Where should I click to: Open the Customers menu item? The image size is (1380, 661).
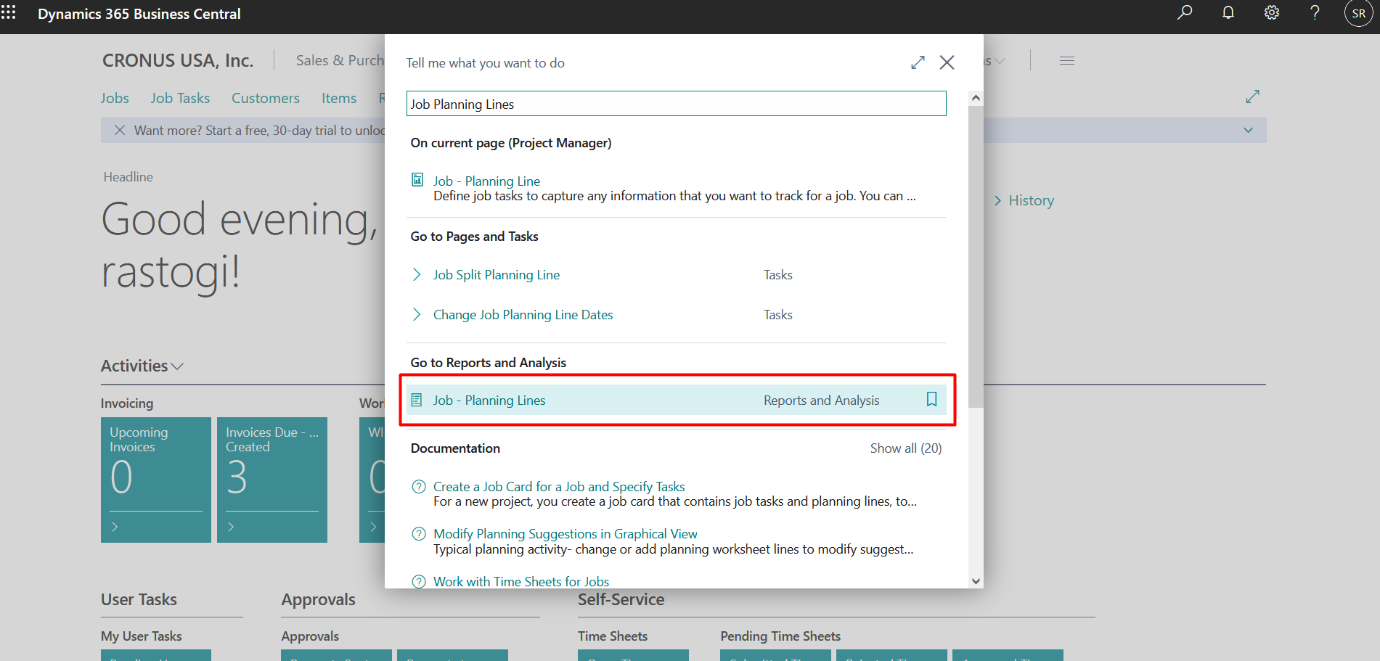point(265,98)
